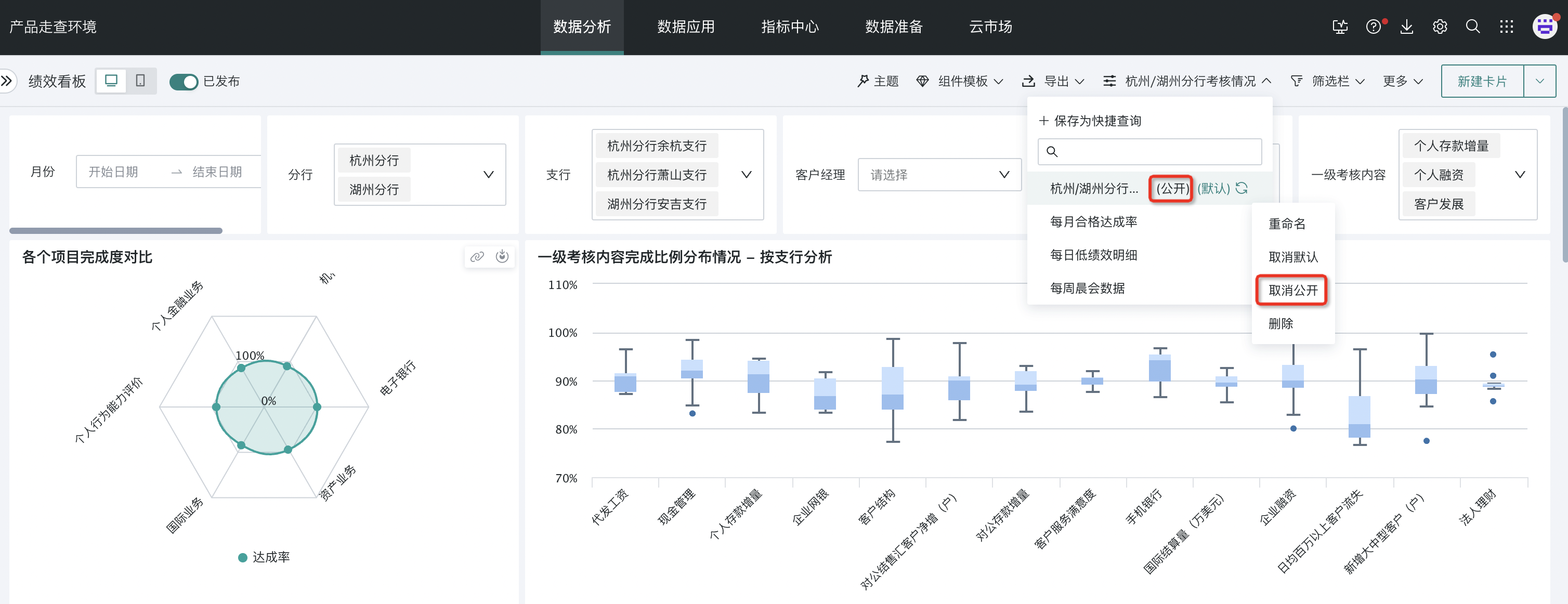The height and width of the screenshot is (604, 1568).
Task: Select 重命名 in context menu
Action: tap(1293, 224)
